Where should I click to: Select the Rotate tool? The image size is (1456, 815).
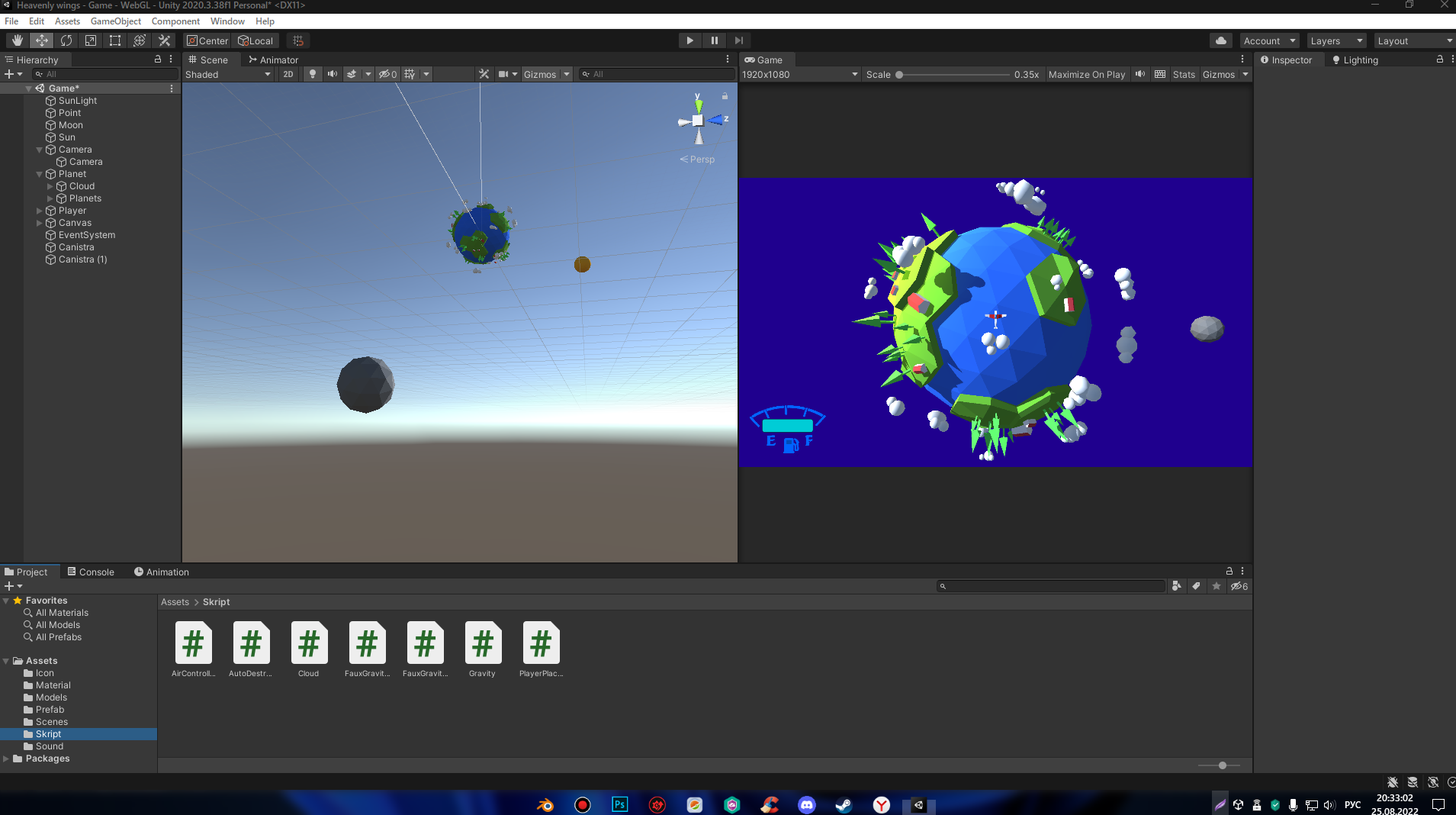point(66,40)
